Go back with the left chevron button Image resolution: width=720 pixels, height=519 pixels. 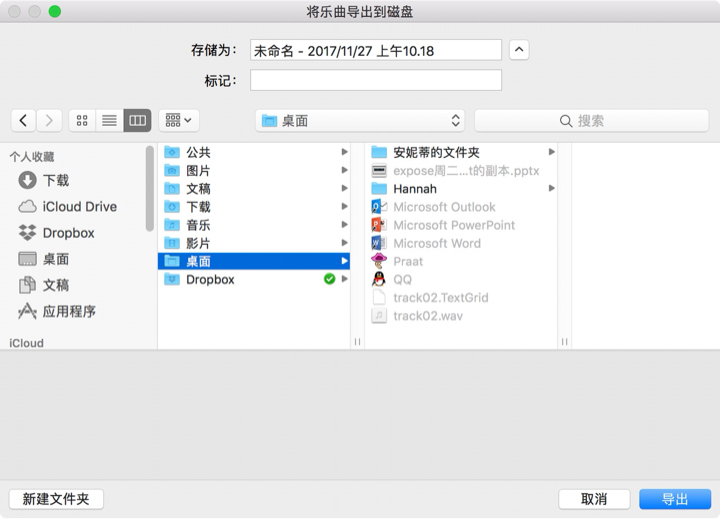23,121
